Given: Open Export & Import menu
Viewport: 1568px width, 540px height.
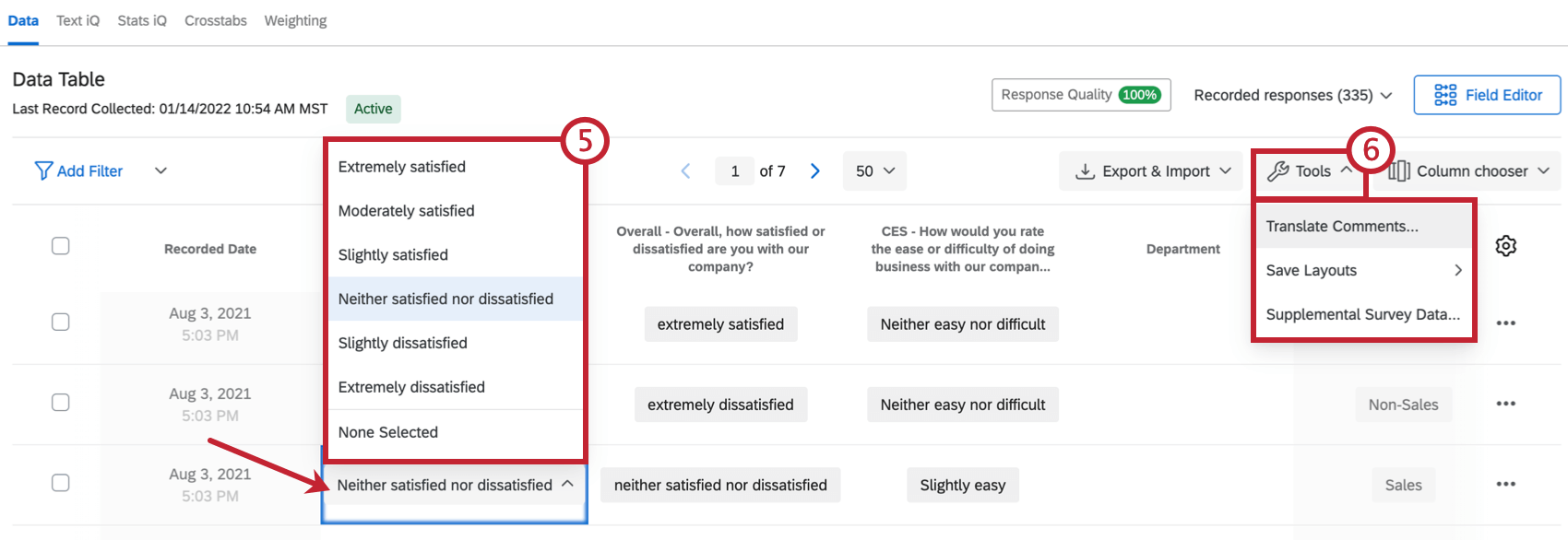Looking at the screenshot, I should pos(1153,170).
